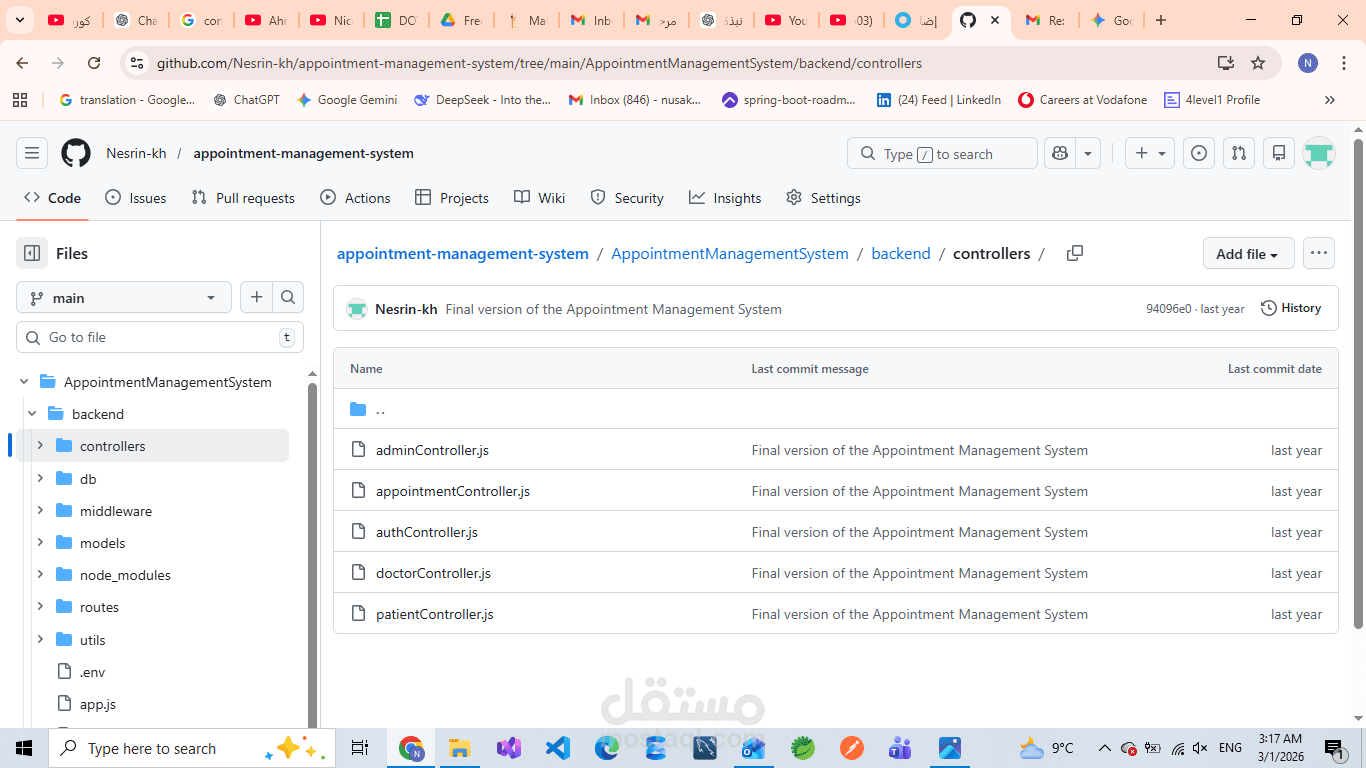Open the adminController.js file

432,450
